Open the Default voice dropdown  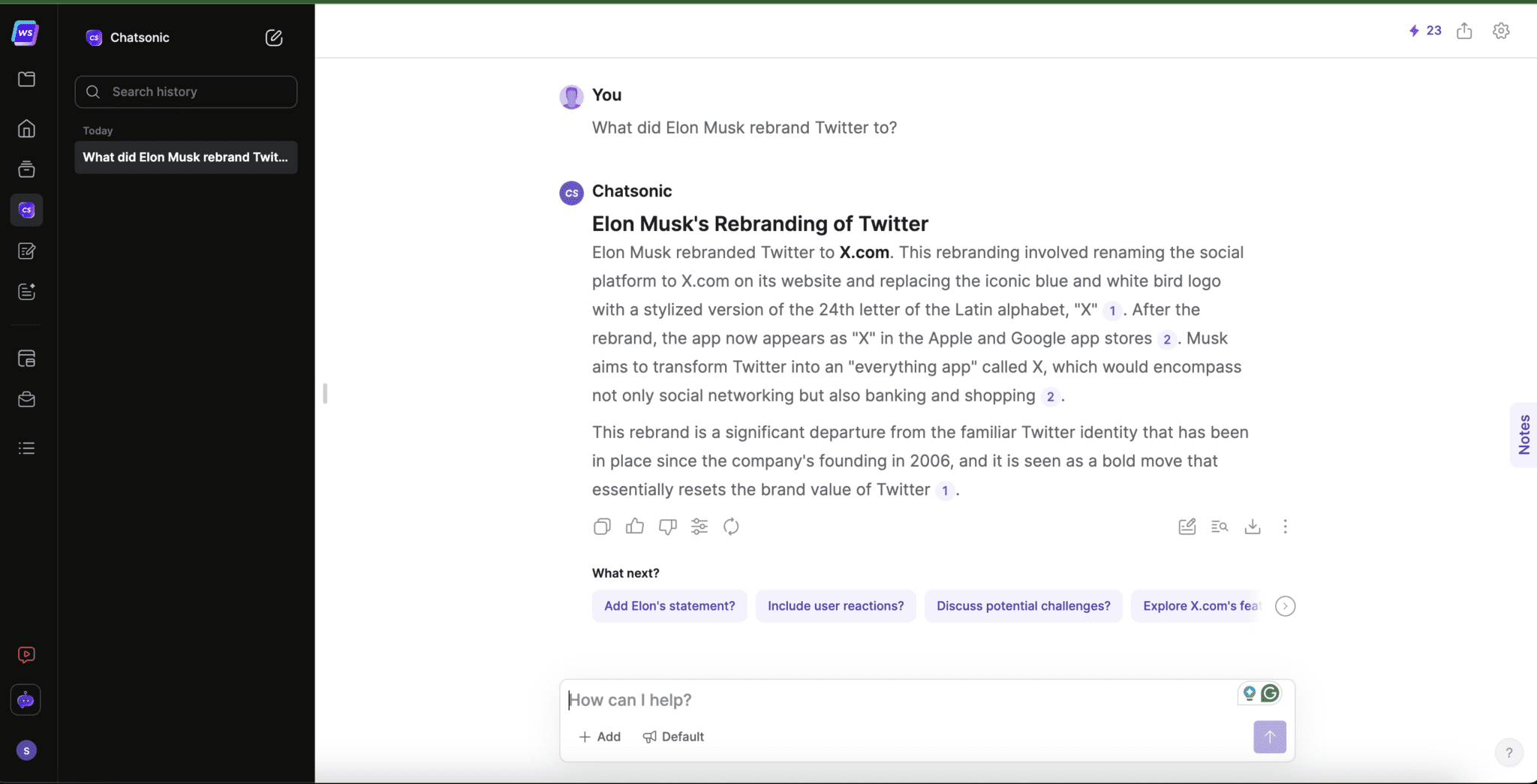pos(673,736)
